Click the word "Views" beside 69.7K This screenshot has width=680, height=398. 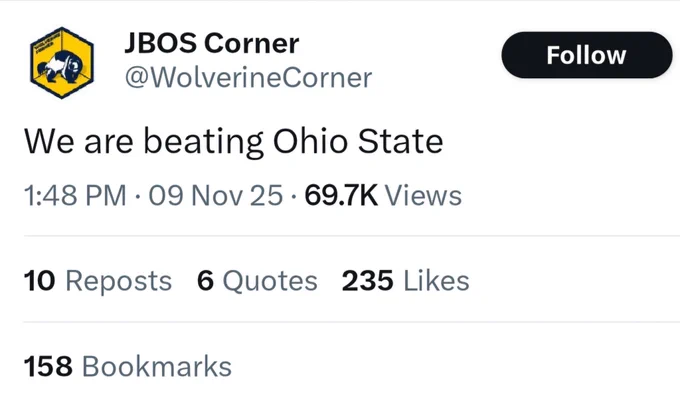coord(423,195)
